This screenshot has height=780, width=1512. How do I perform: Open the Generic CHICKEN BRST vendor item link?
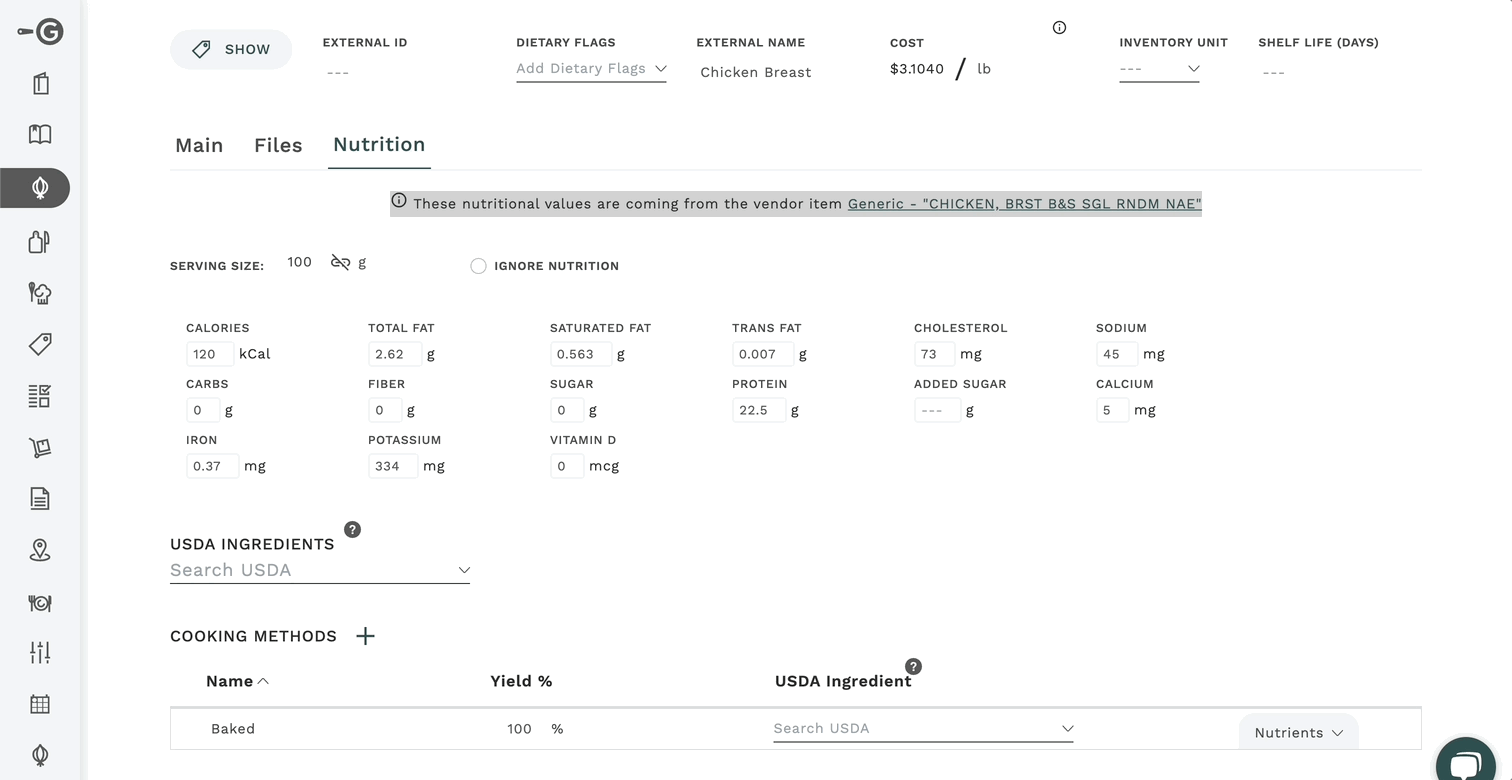click(1023, 204)
